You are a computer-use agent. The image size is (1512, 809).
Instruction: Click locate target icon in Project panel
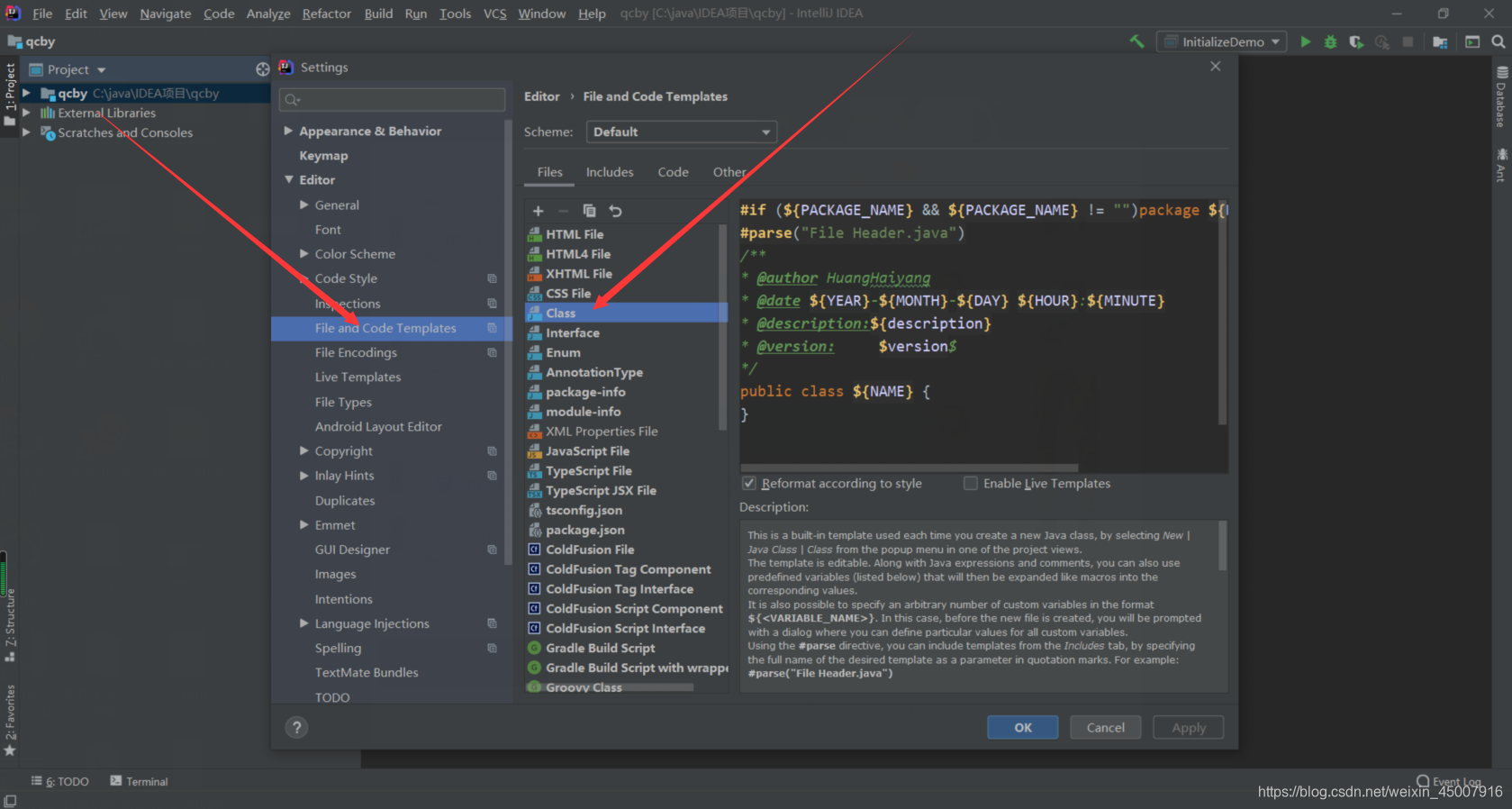point(262,69)
